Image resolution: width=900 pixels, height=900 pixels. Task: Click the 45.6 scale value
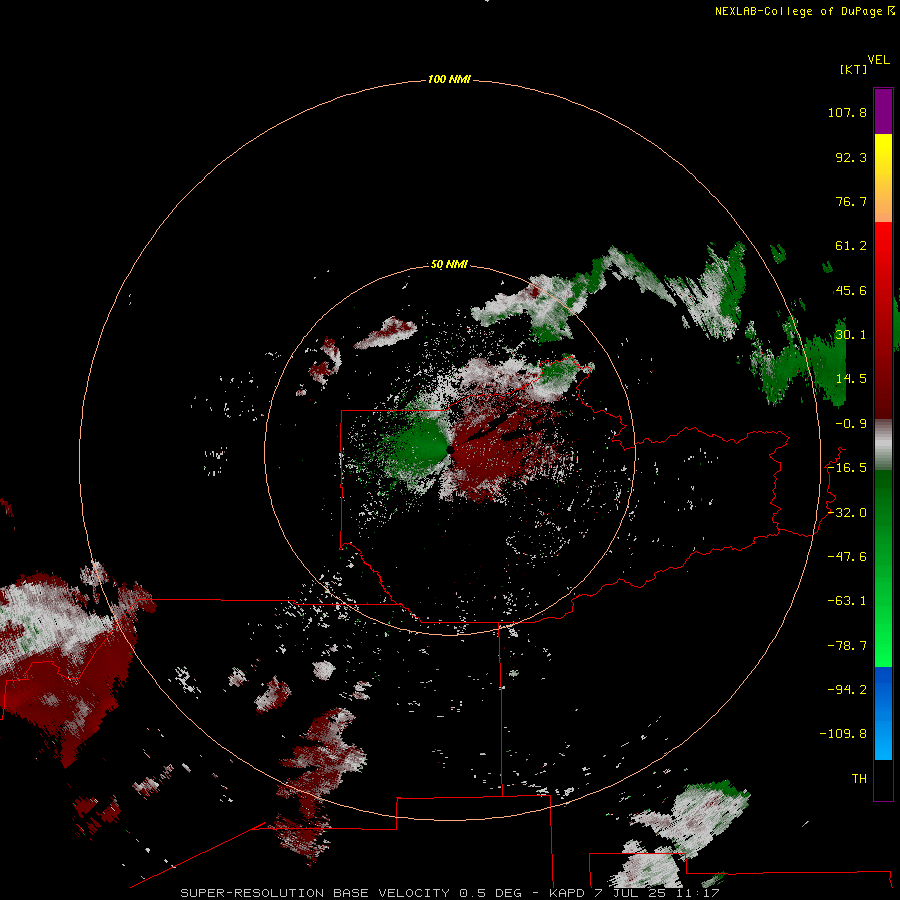pos(851,290)
